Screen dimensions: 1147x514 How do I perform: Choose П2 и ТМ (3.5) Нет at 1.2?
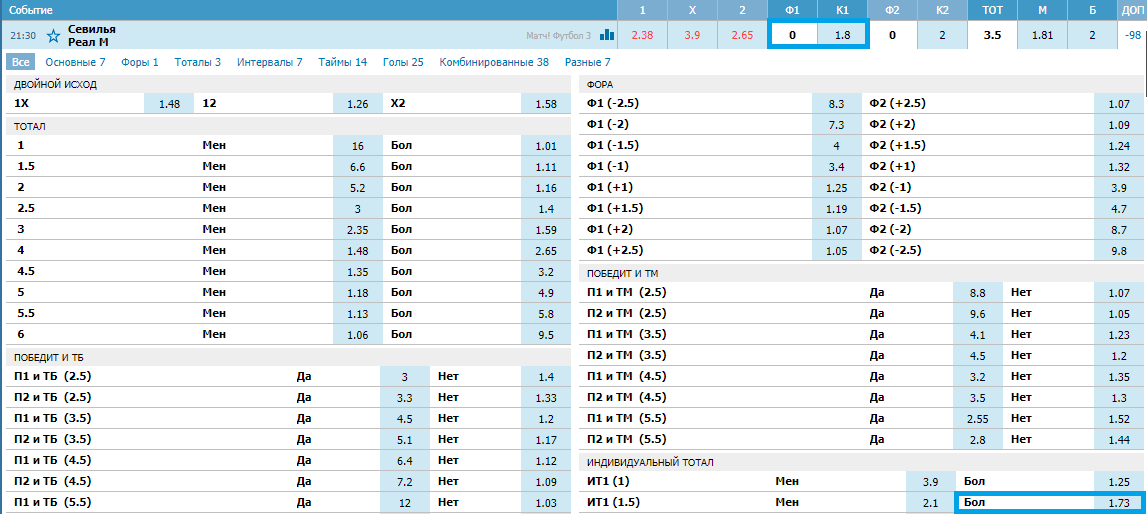(1119, 356)
